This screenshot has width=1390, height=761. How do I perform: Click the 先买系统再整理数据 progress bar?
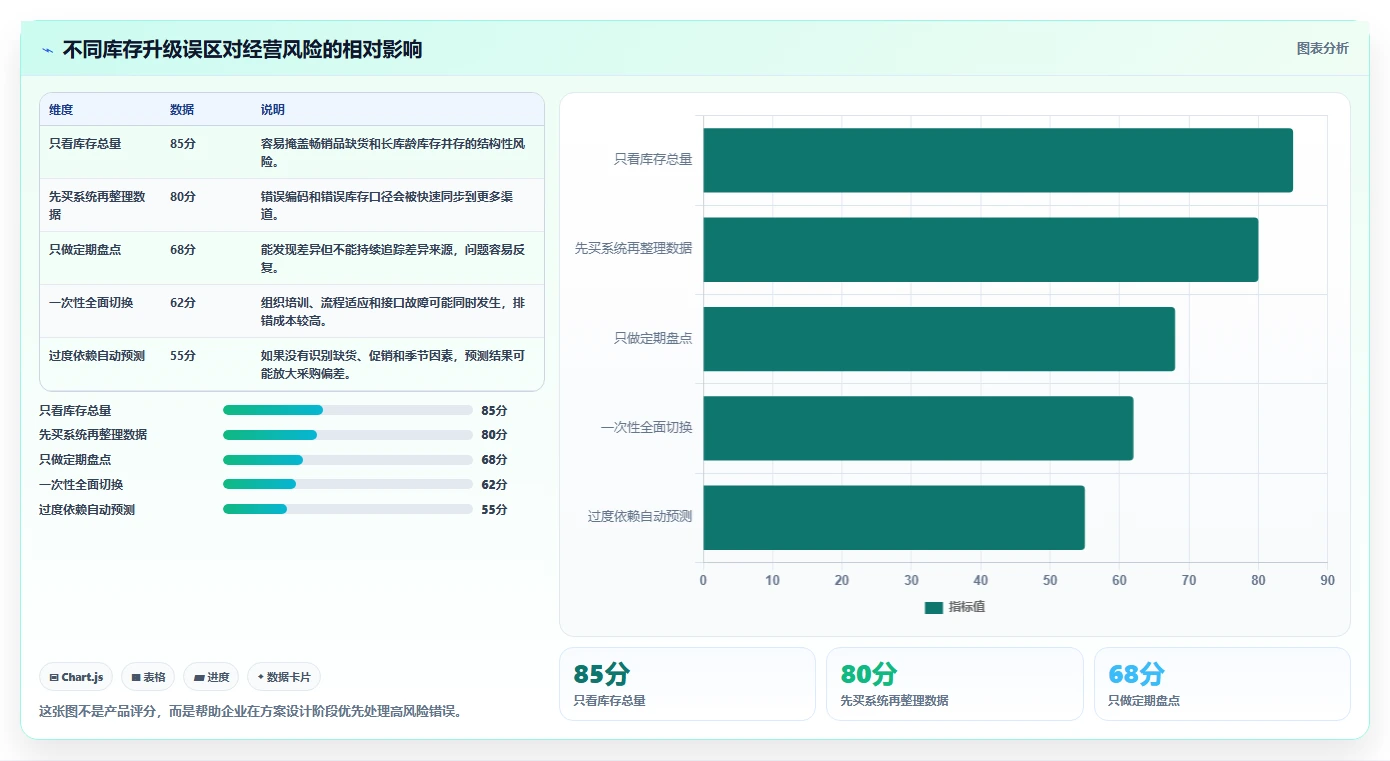click(348, 435)
